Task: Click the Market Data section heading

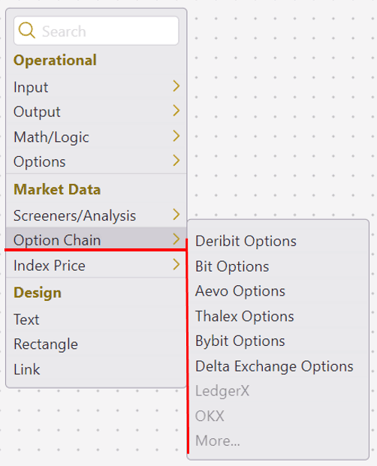Action: click(x=57, y=189)
